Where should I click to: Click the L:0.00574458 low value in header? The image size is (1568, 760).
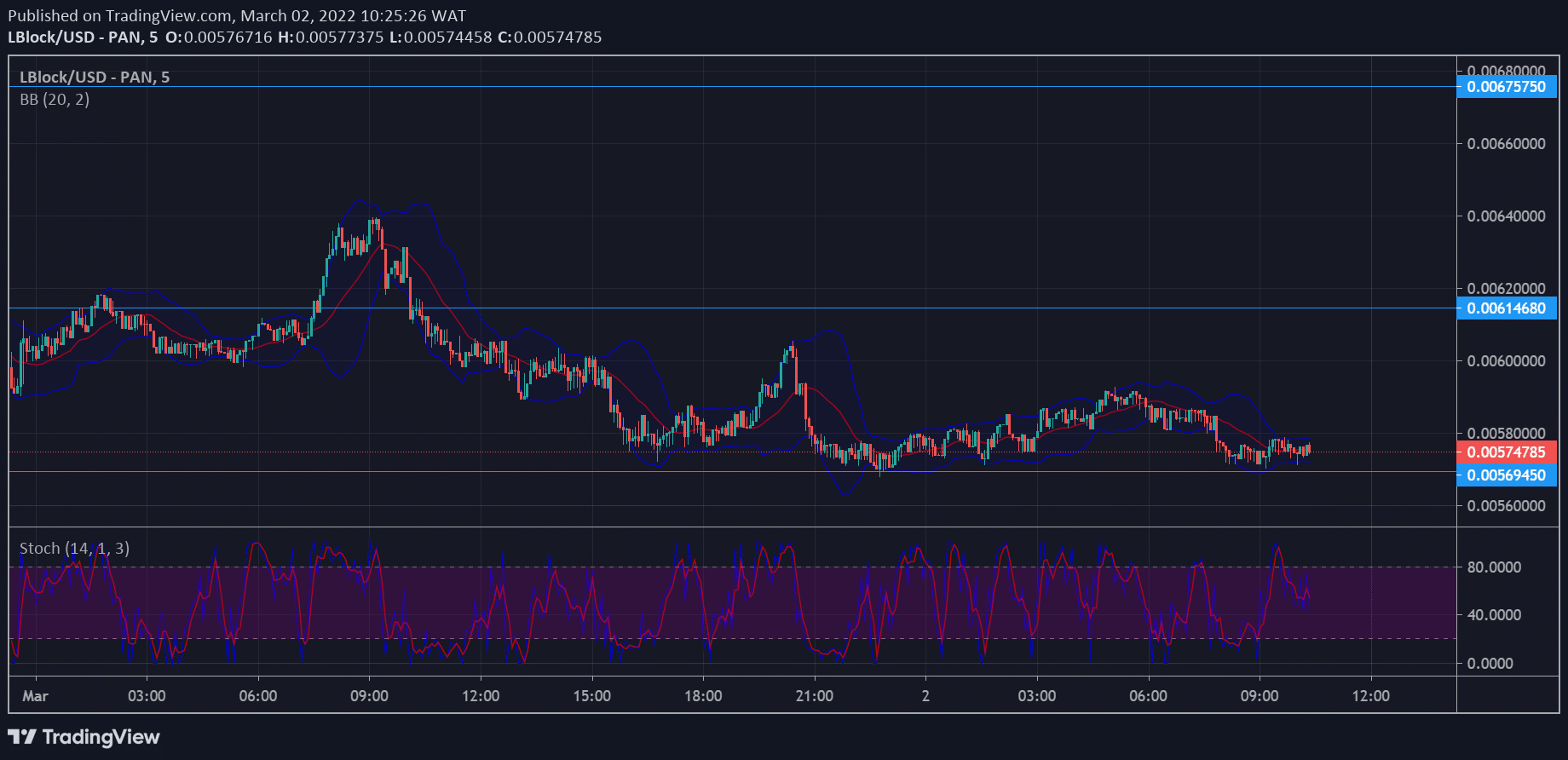[441, 37]
